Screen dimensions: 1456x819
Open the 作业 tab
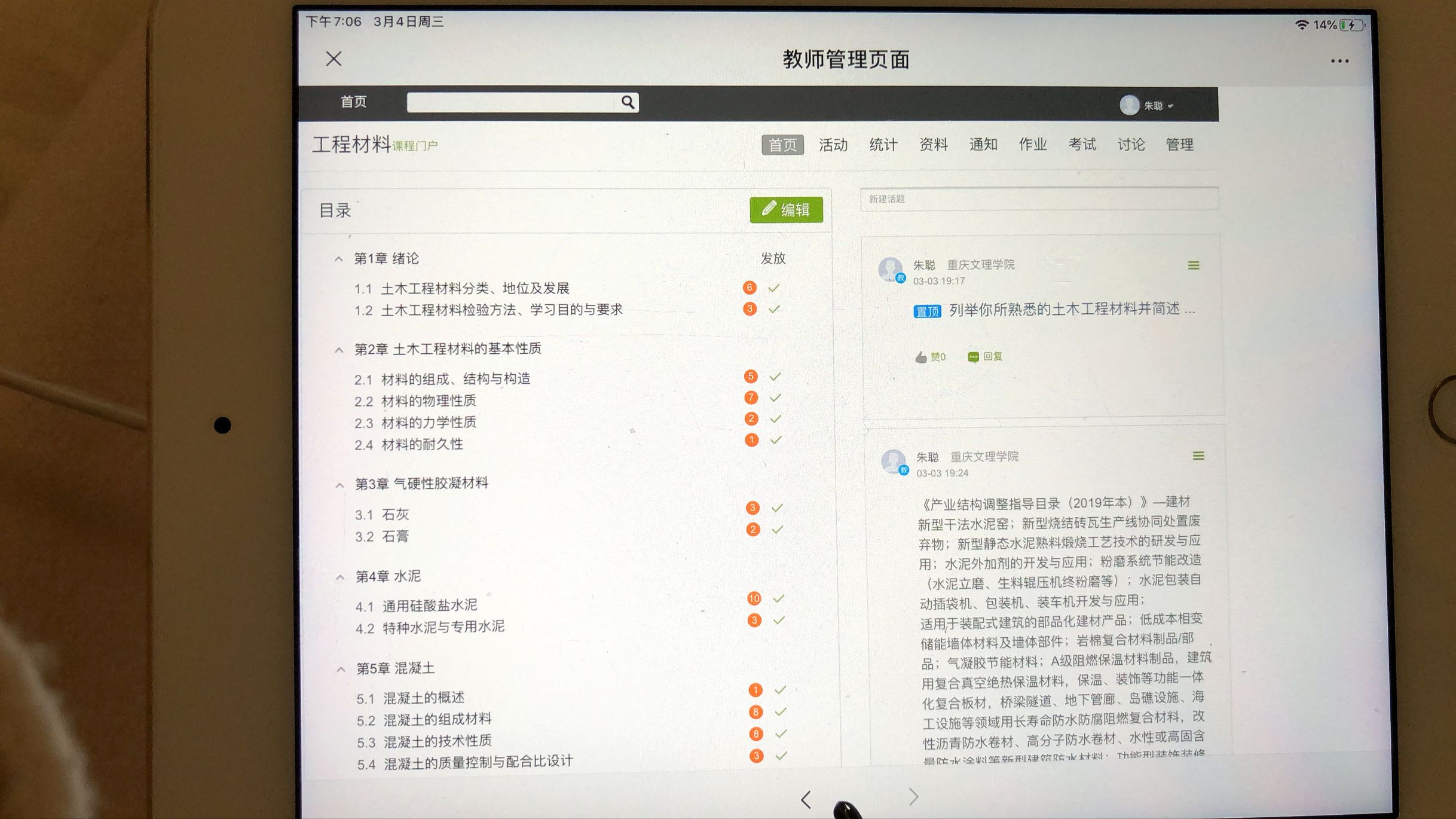click(1032, 144)
